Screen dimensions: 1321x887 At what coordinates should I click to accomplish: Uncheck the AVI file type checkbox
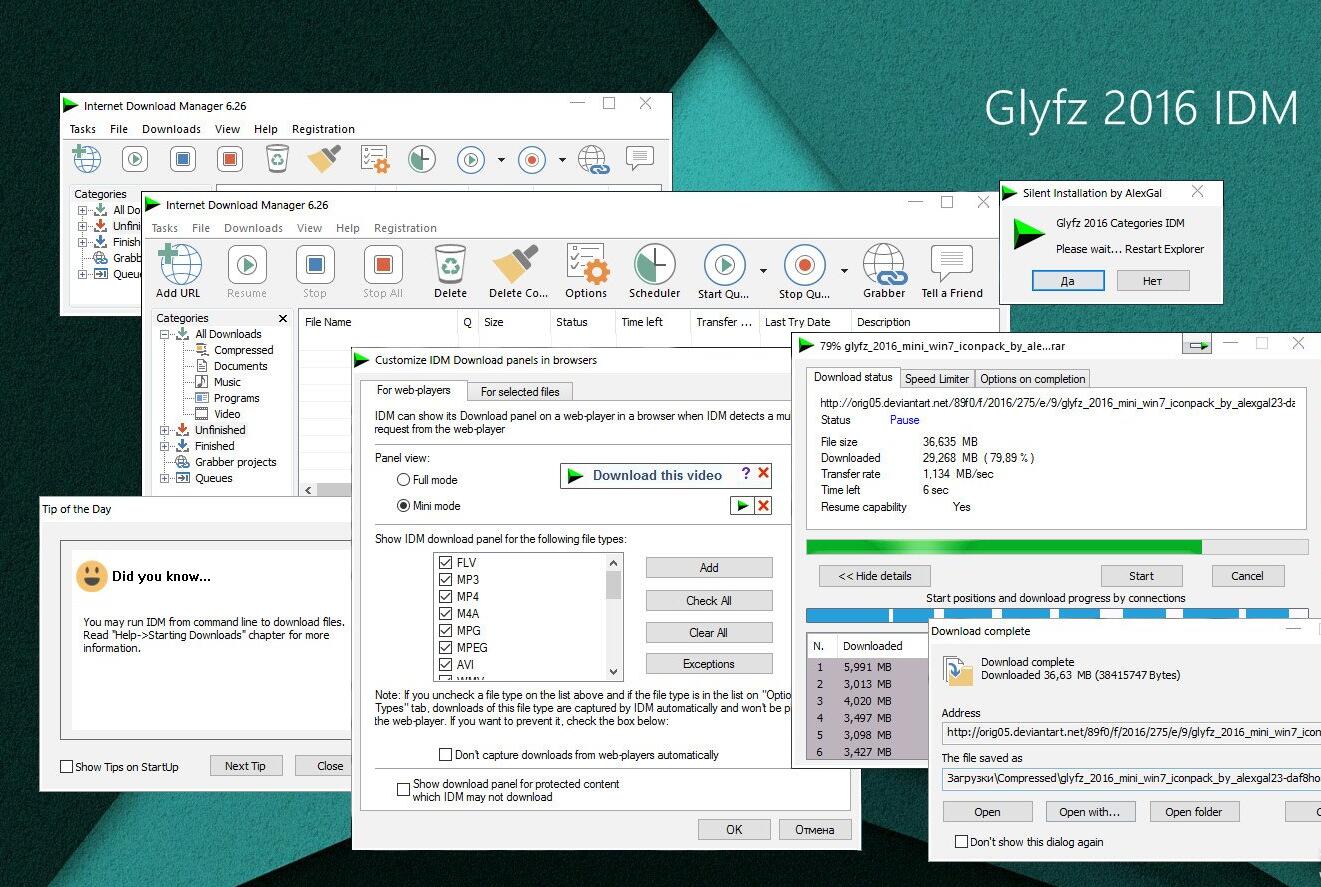click(x=446, y=664)
